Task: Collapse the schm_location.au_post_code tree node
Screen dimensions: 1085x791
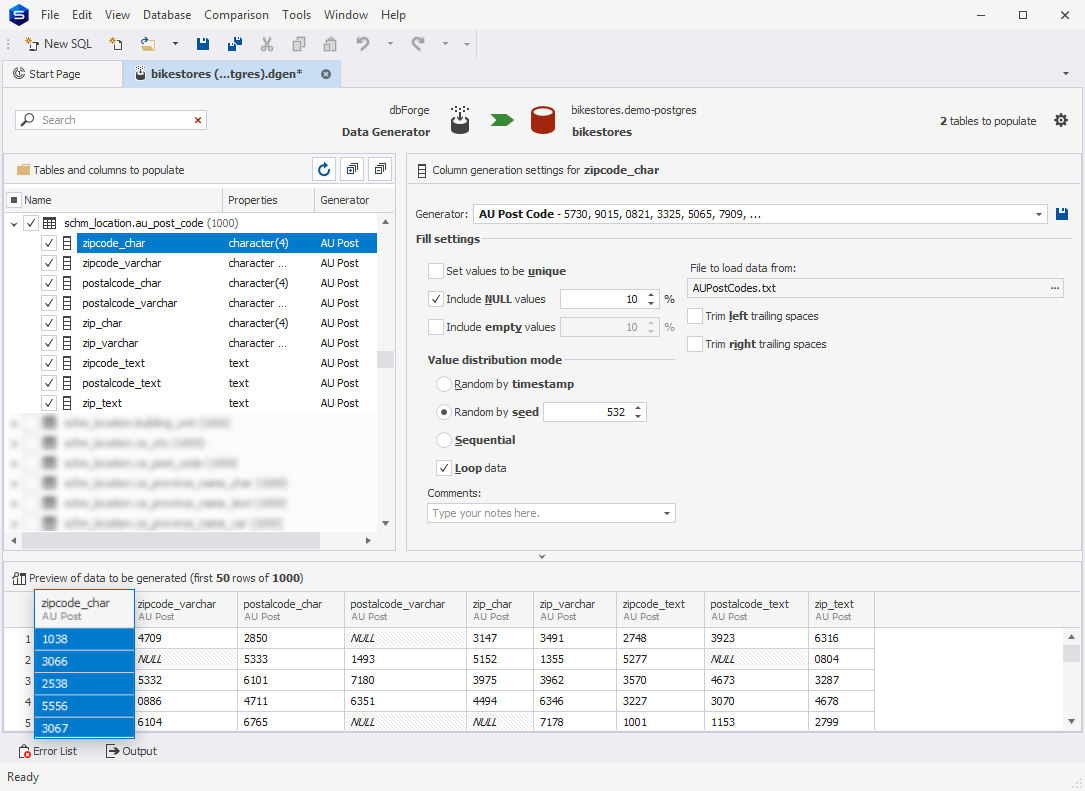Action: [x=14, y=224]
